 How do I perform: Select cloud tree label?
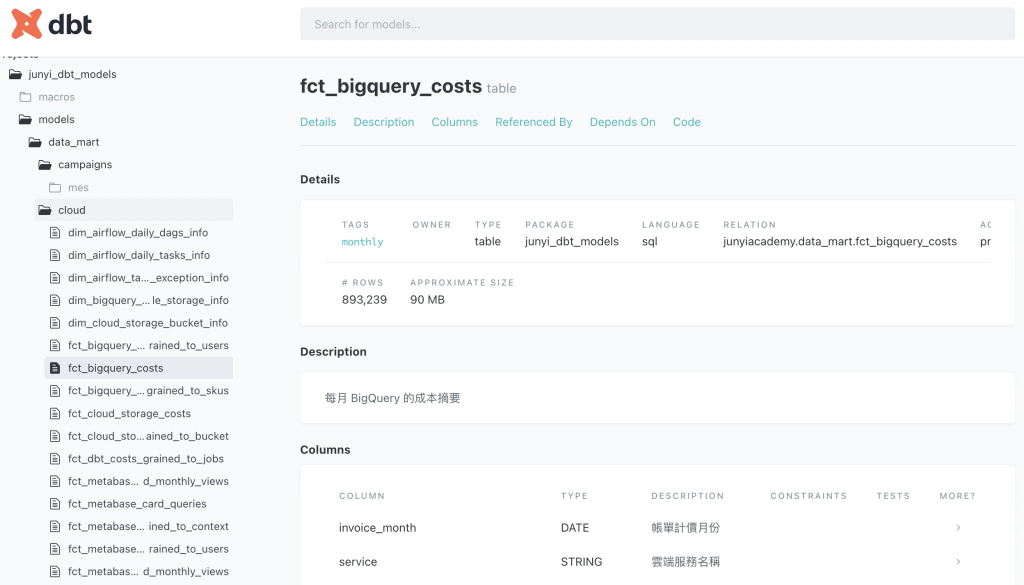pos(72,210)
